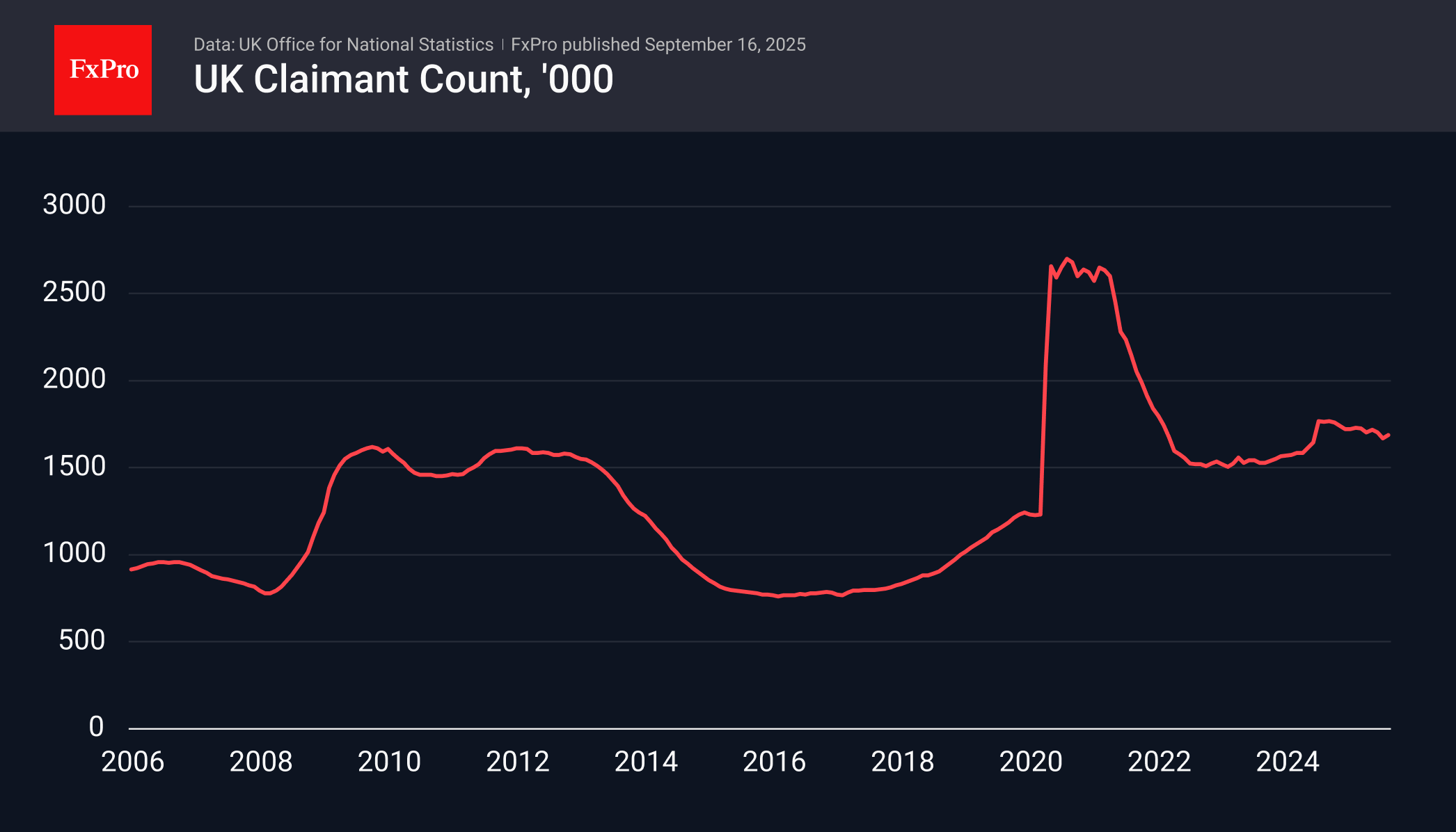Select the 2010 x-axis year label
1456x832 pixels.
390,762
